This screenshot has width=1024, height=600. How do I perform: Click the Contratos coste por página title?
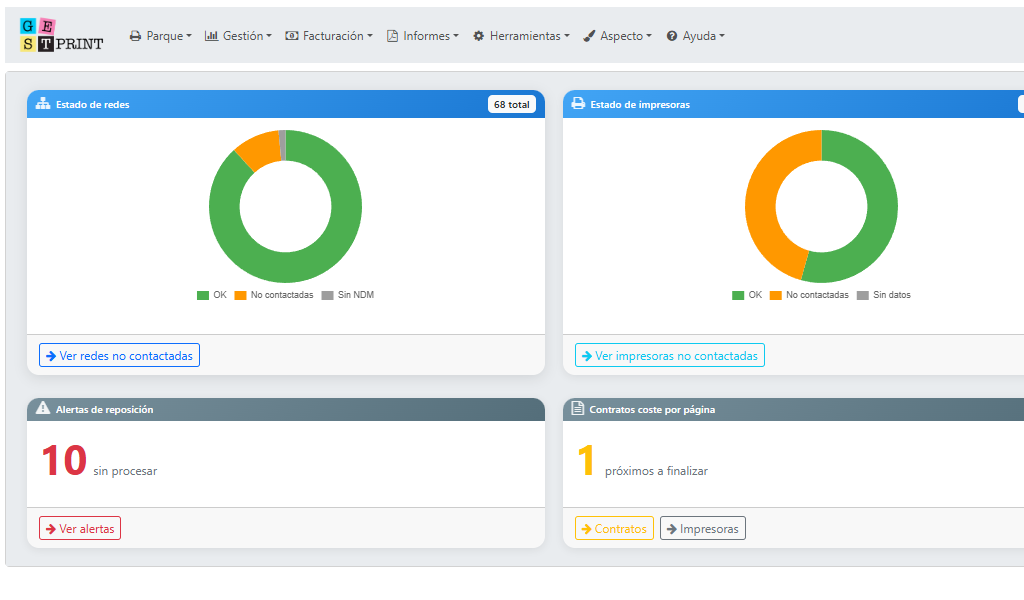click(652, 409)
